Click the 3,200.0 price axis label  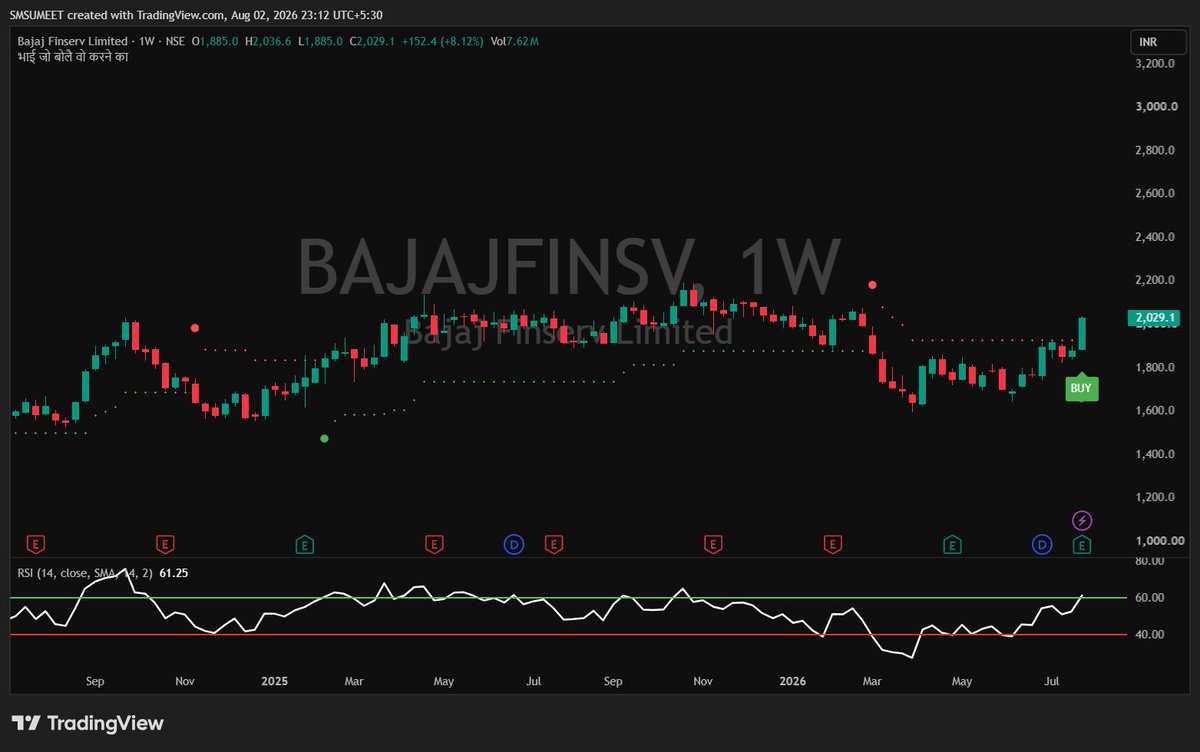click(1153, 63)
